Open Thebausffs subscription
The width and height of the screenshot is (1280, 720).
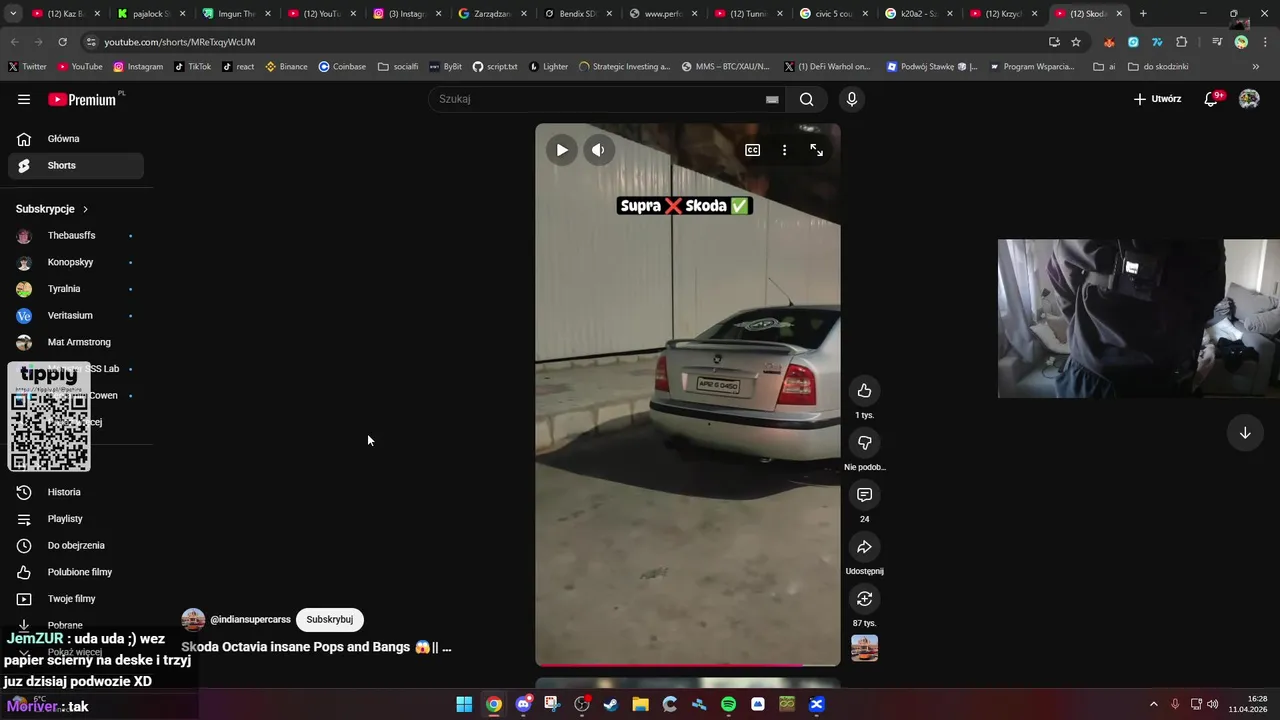pos(76,236)
